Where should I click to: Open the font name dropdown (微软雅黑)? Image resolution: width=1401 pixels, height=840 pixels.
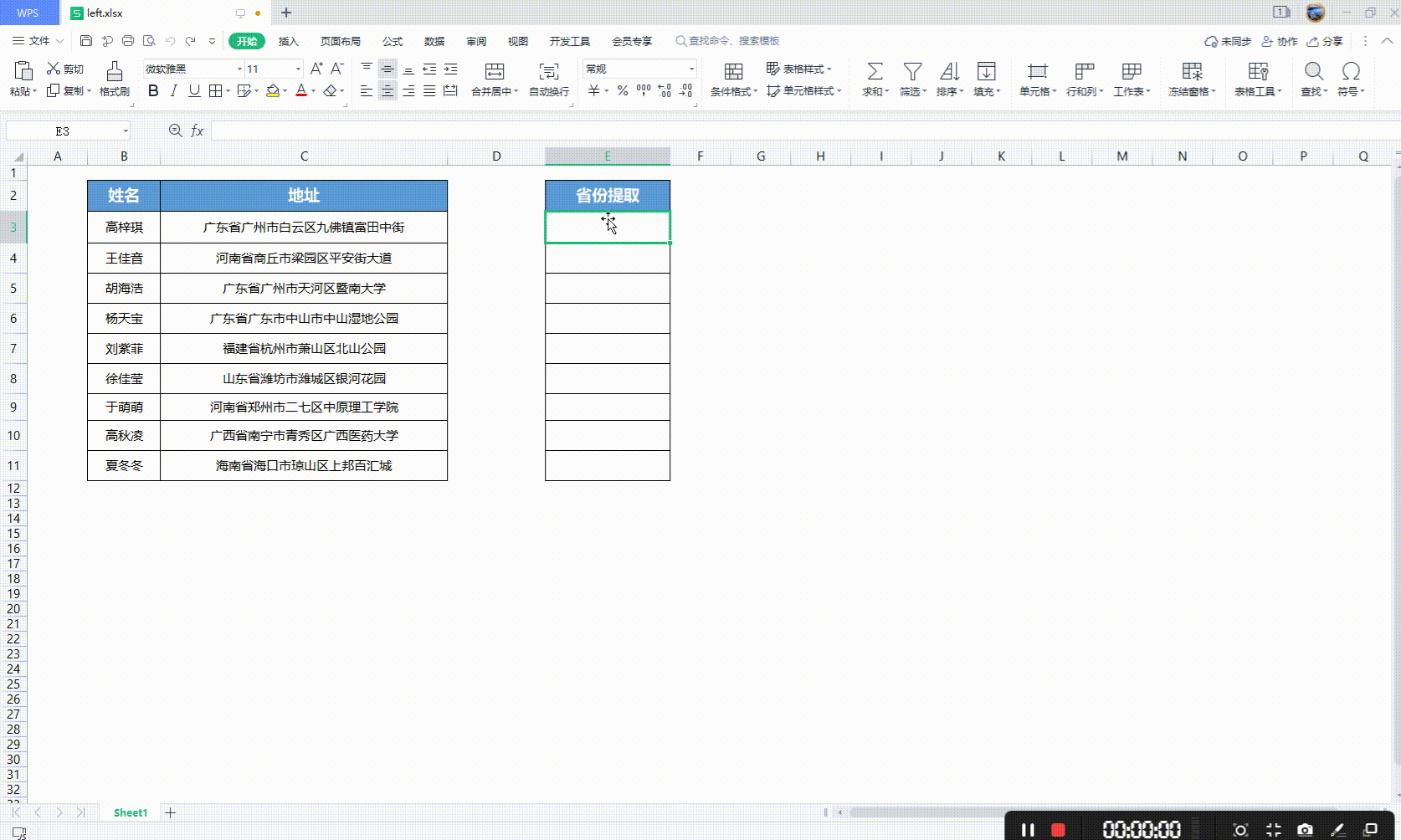(239, 69)
